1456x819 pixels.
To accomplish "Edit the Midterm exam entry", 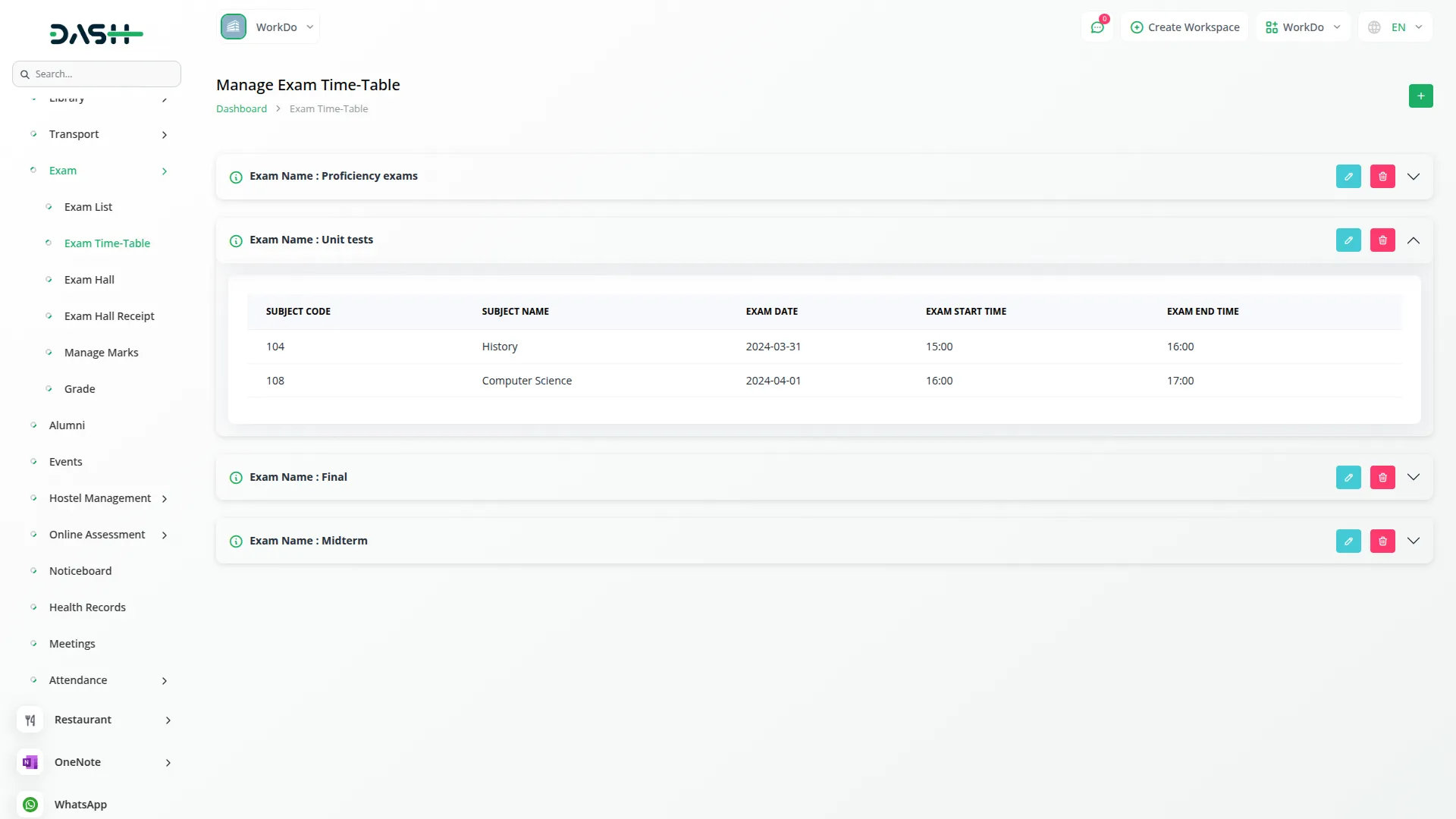I will pos(1348,541).
